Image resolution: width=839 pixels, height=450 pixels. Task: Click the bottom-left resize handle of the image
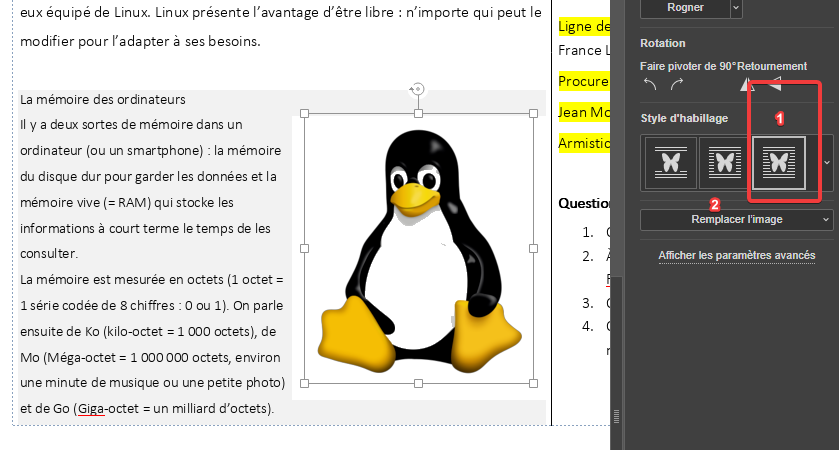point(304,383)
